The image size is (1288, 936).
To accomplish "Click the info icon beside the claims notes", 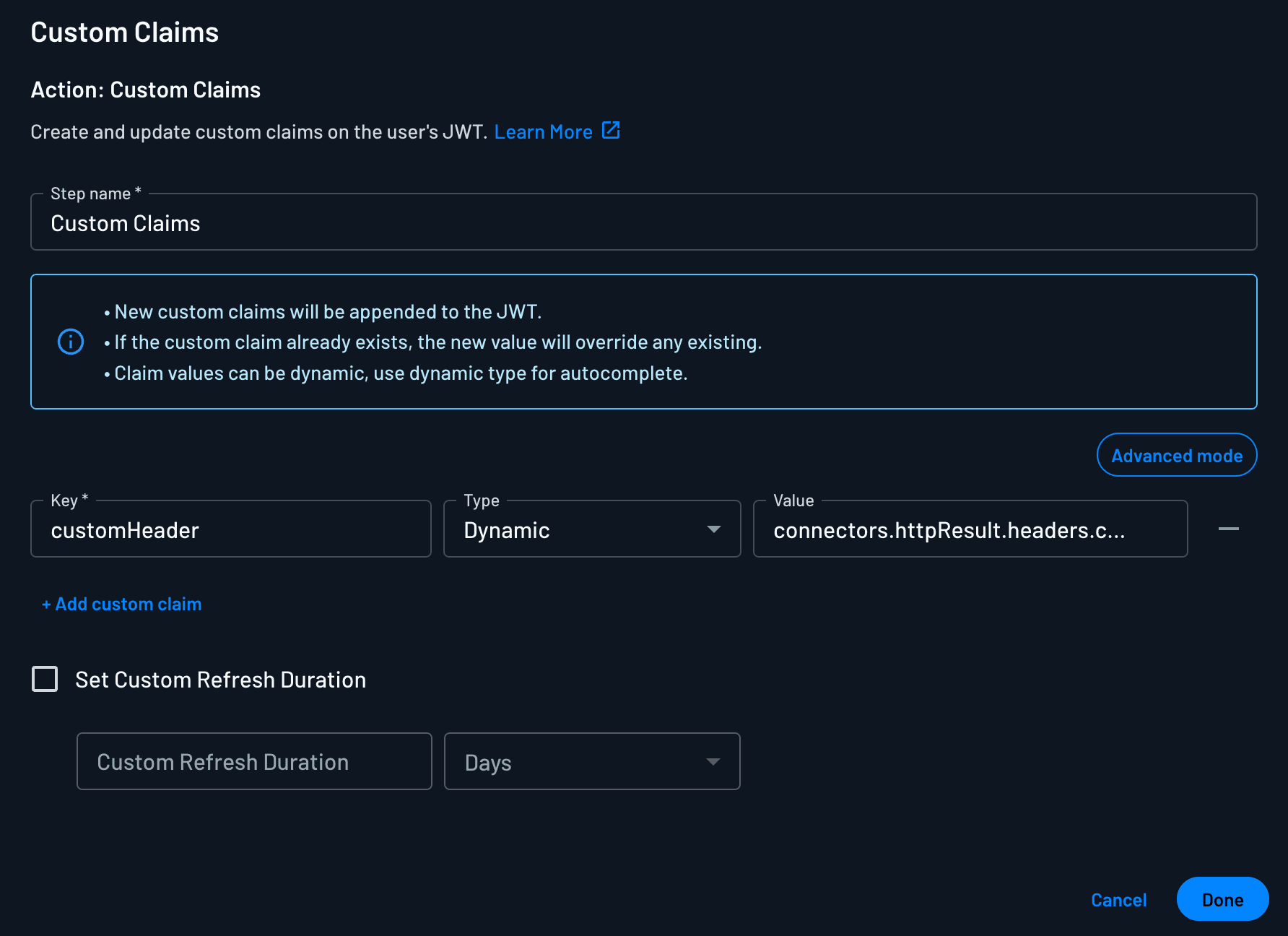I will click(x=71, y=342).
